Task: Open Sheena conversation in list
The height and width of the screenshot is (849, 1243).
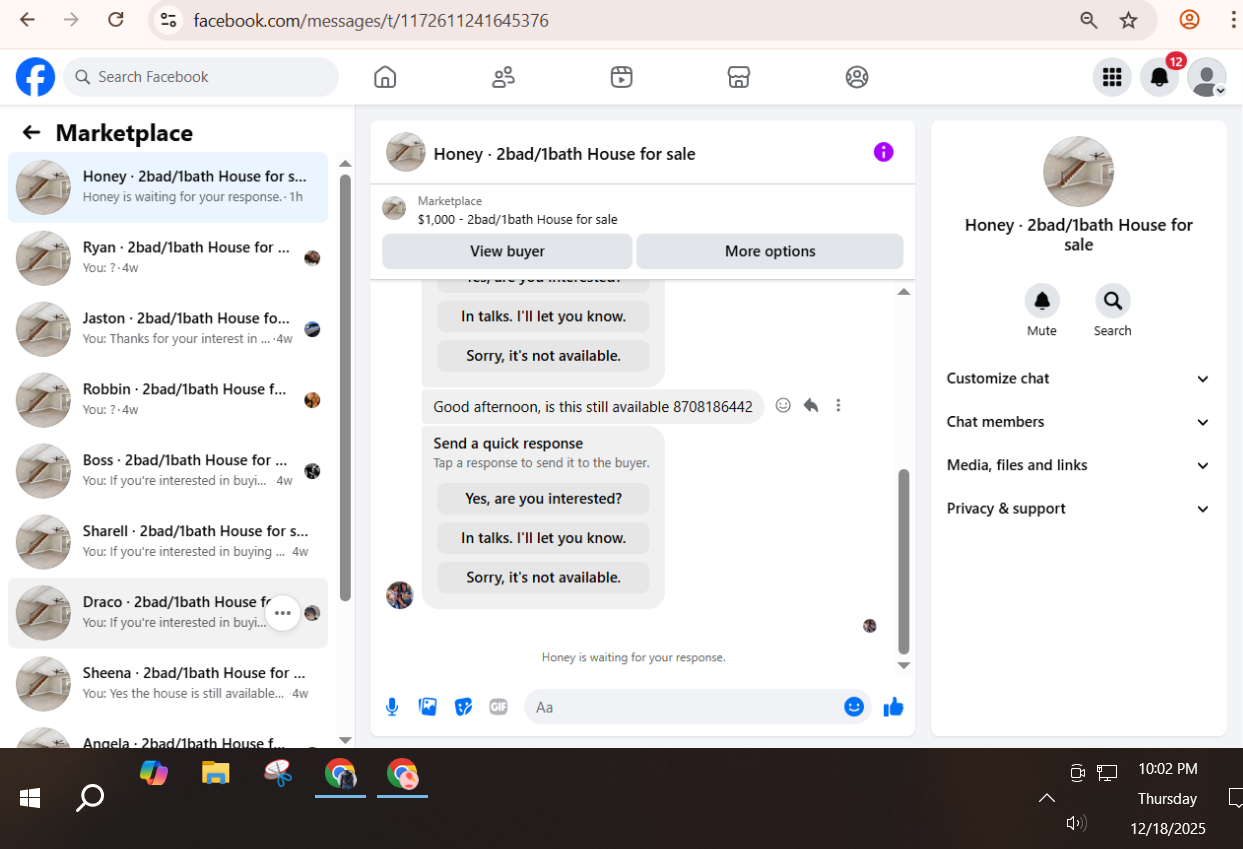Action: pyautogui.click(x=168, y=684)
